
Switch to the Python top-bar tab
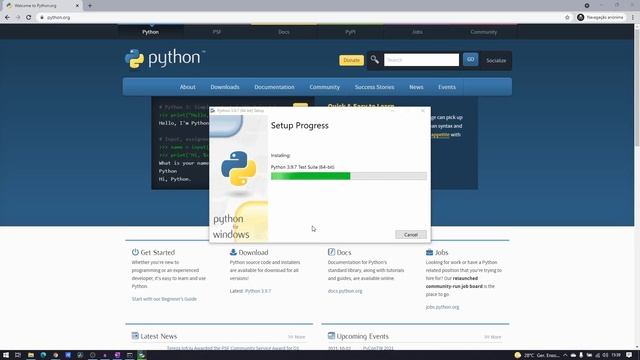pos(151,32)
